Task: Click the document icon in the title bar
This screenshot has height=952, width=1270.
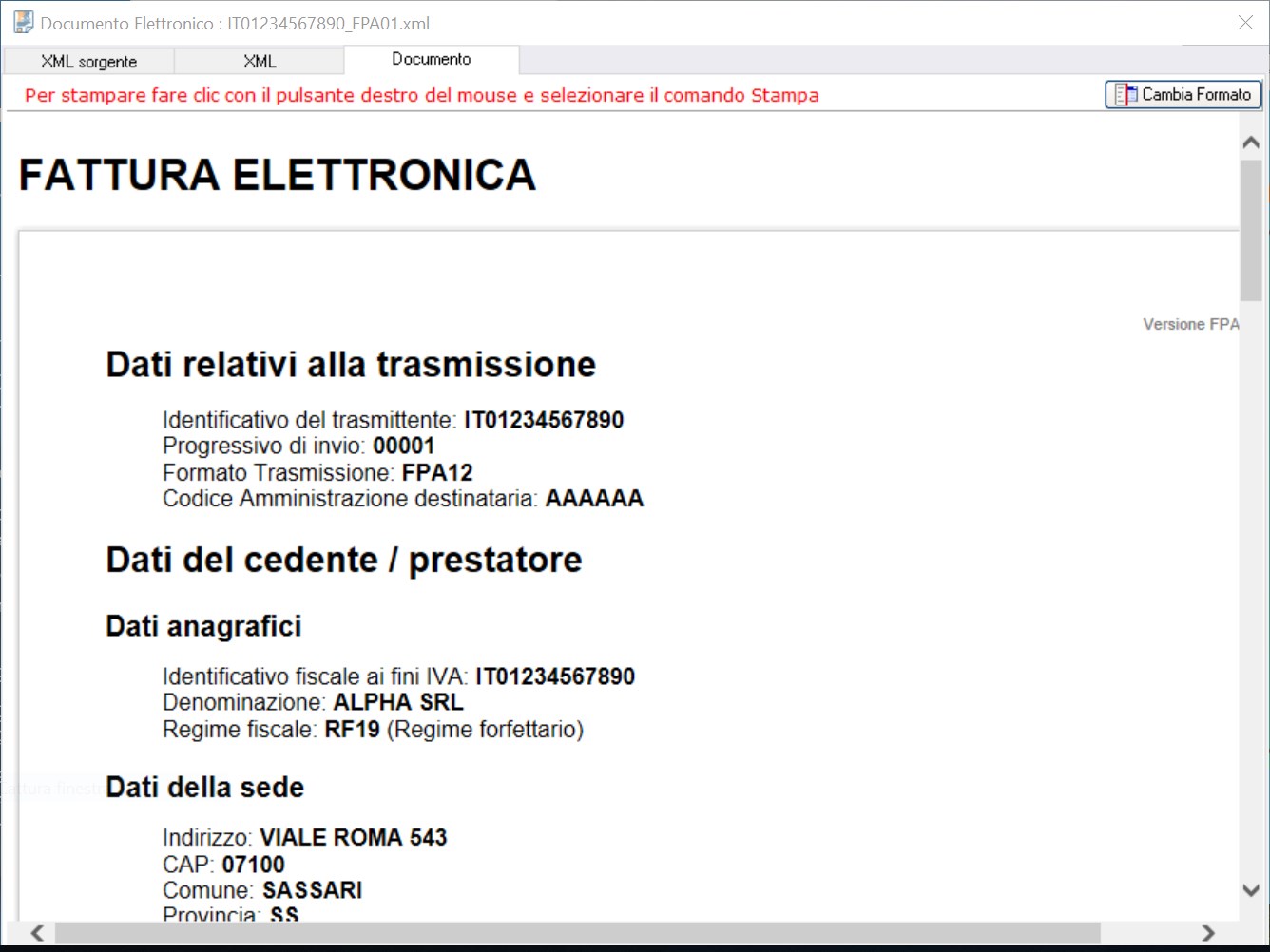Action: click(23, 23)
